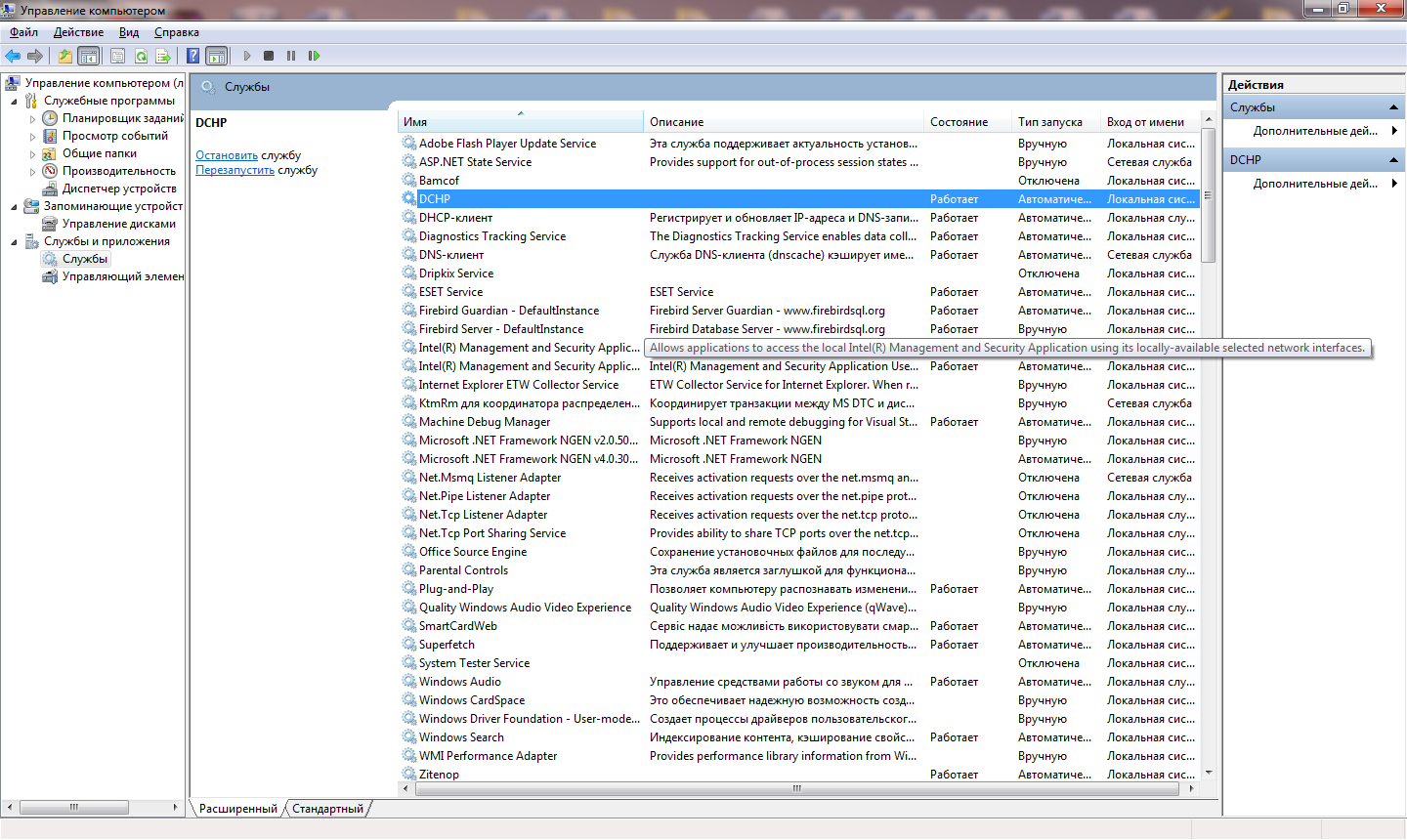Screen dimensions: 1407x840
Task: Open the Справка menu
Action: 177,32
